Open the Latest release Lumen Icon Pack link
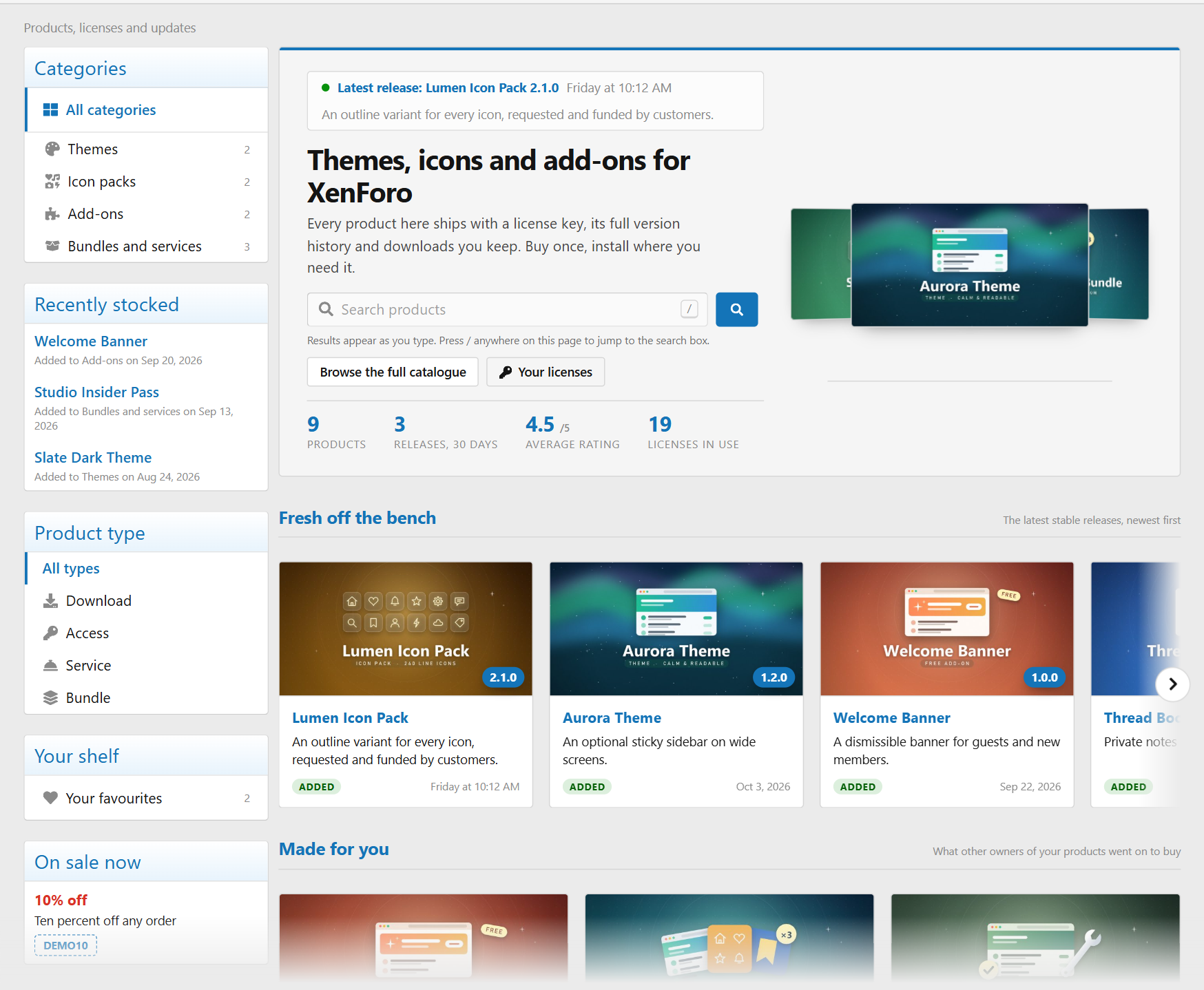This screenshot has height=990, width=1204. tap(448, 88)
